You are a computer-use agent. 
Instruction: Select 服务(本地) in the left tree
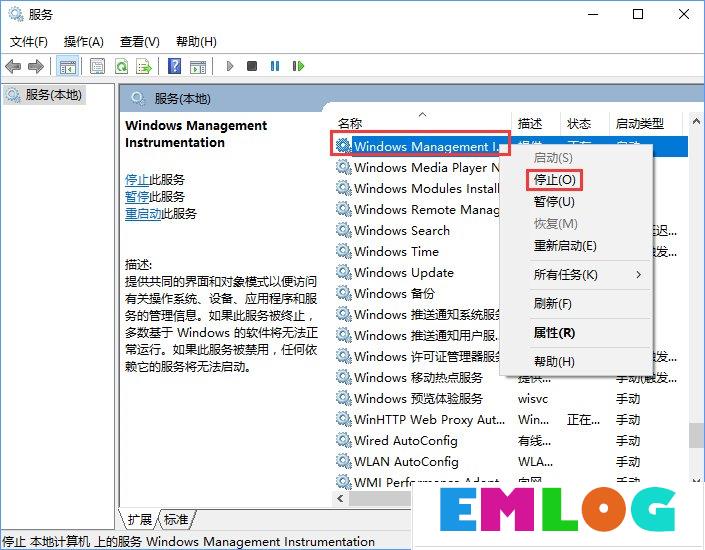click(44, 95)
